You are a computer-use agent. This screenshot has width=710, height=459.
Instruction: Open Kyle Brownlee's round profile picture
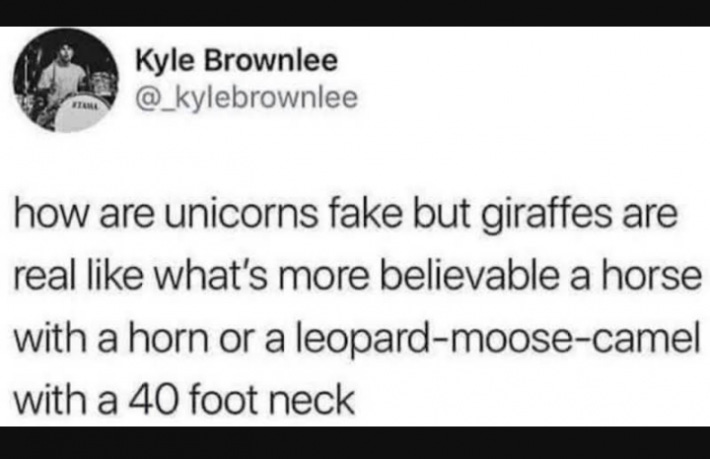pyautogui.click(x=66, y=80)
